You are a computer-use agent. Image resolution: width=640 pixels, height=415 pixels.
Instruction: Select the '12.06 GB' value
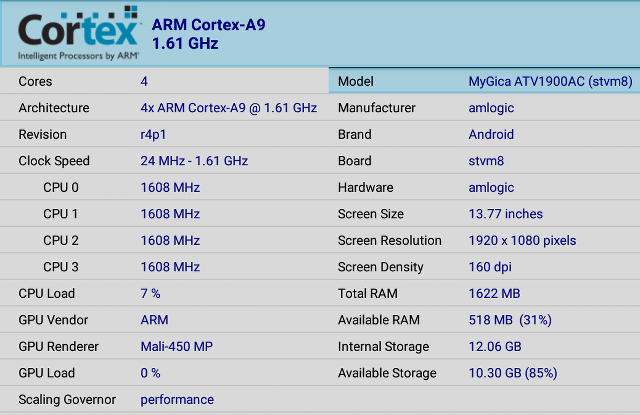pos(495,346)
